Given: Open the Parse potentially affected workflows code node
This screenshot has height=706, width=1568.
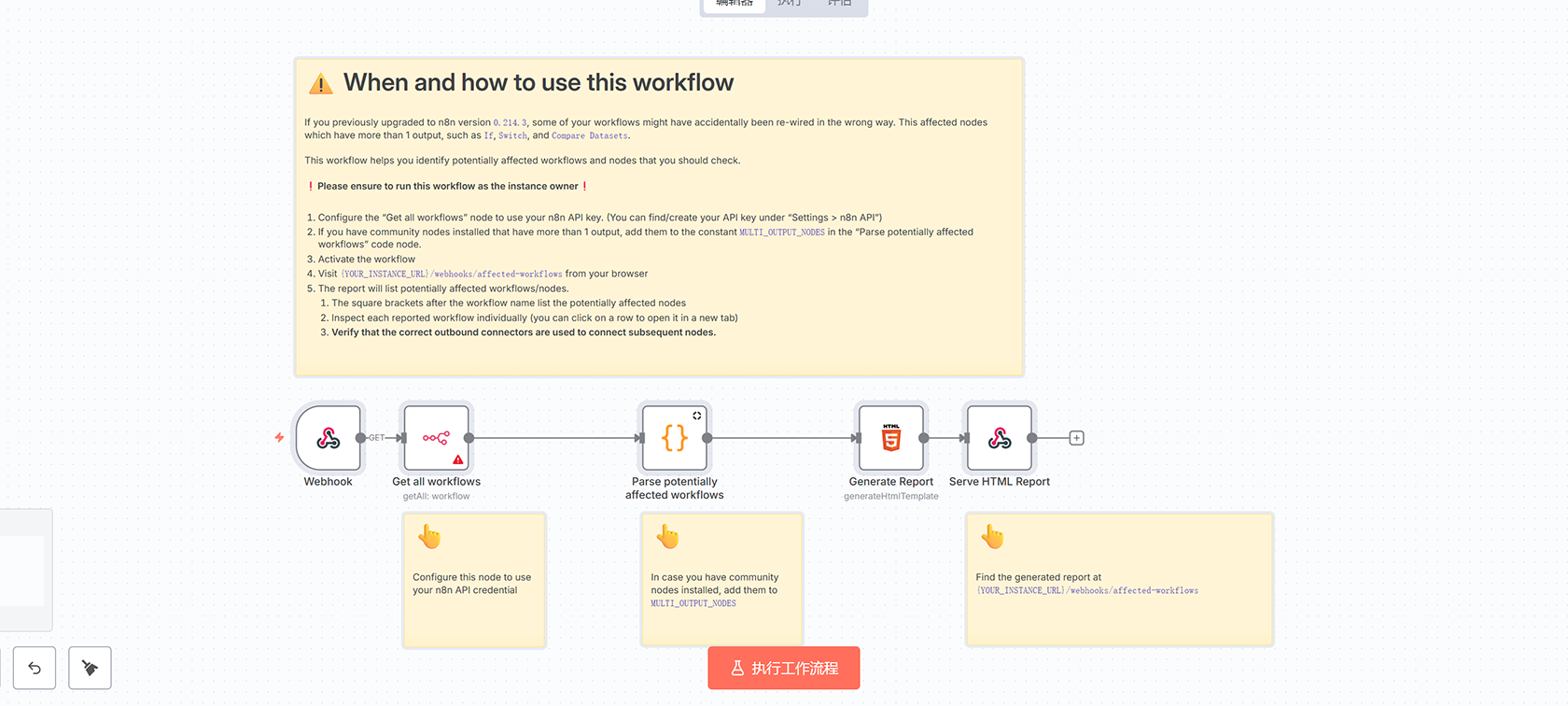Looking at the screenshot, I should pyautogui.click(x=674, y=438).
